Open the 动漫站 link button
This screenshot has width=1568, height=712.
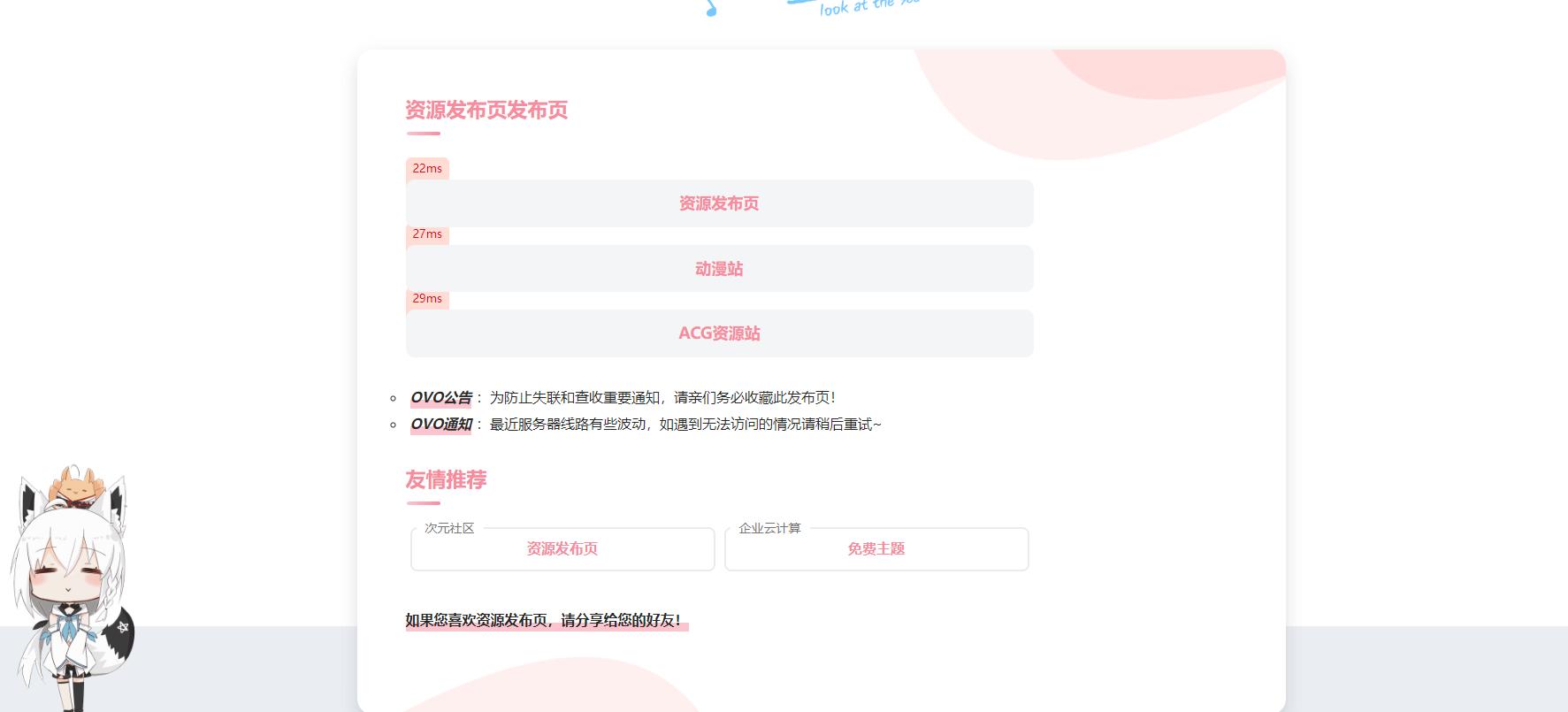tap(719, 269)
